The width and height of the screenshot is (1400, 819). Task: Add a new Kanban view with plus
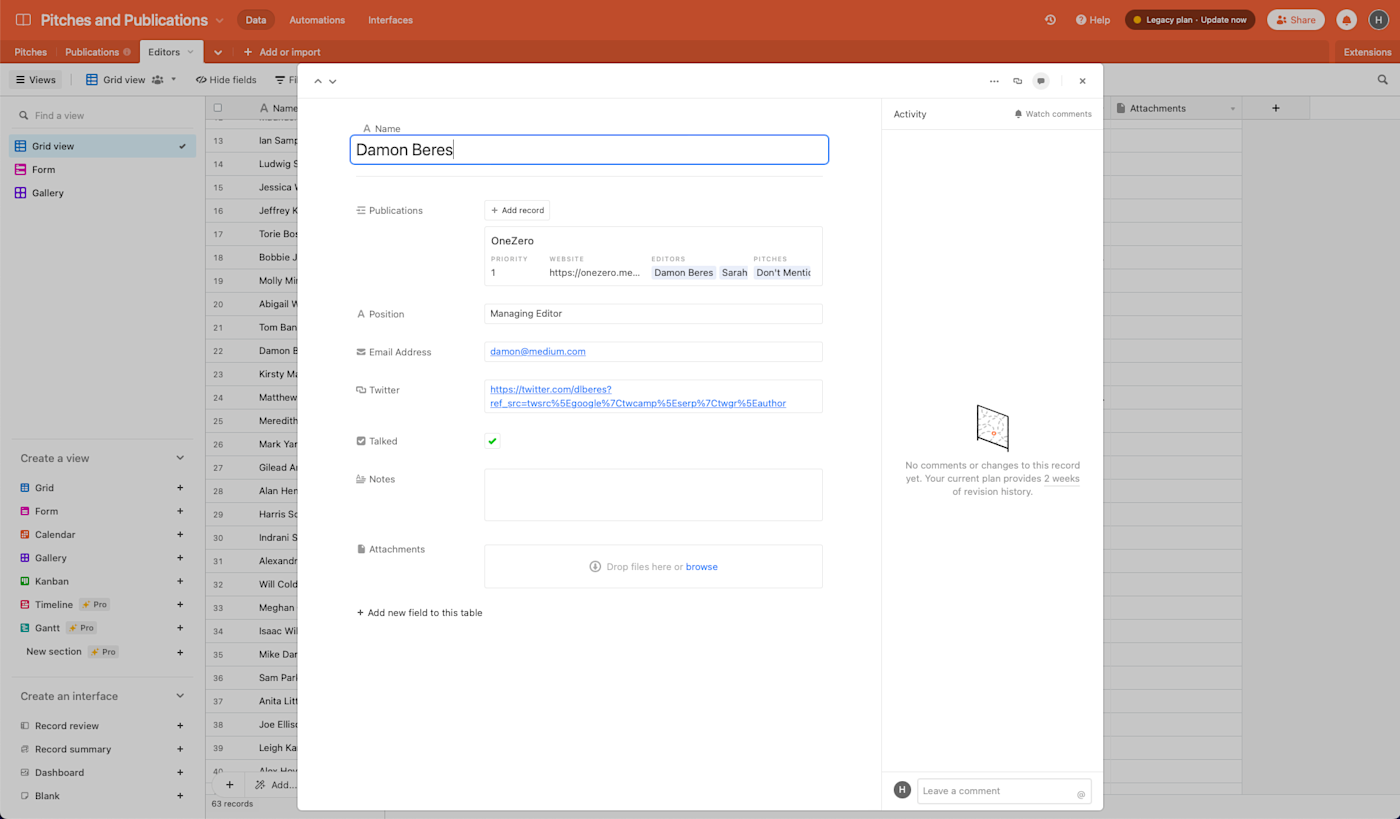[180, 581]
